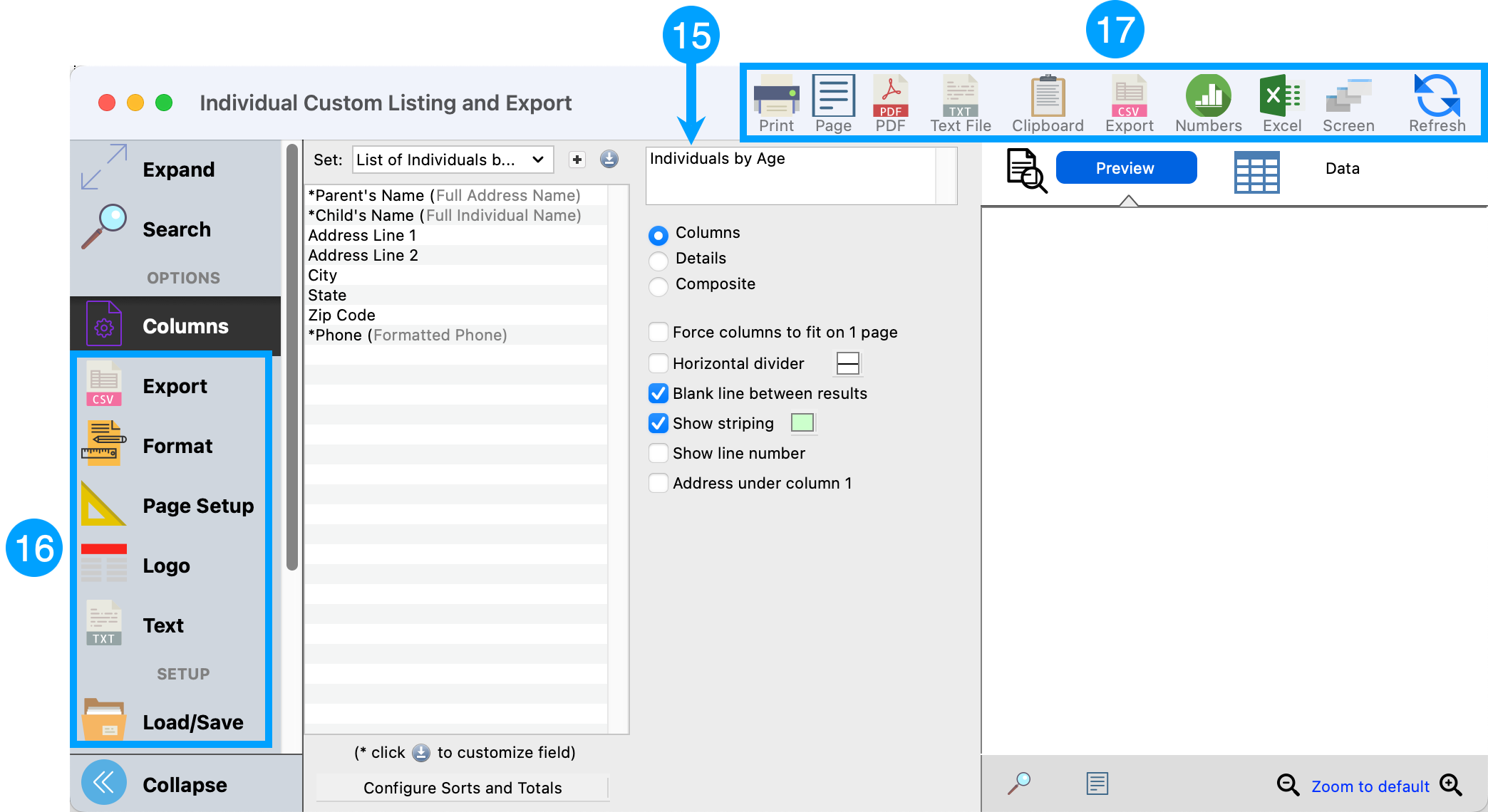This screenshot has height=812, width=1488.
Task: Send the listing to Numbers
Action: point(1208,103)
